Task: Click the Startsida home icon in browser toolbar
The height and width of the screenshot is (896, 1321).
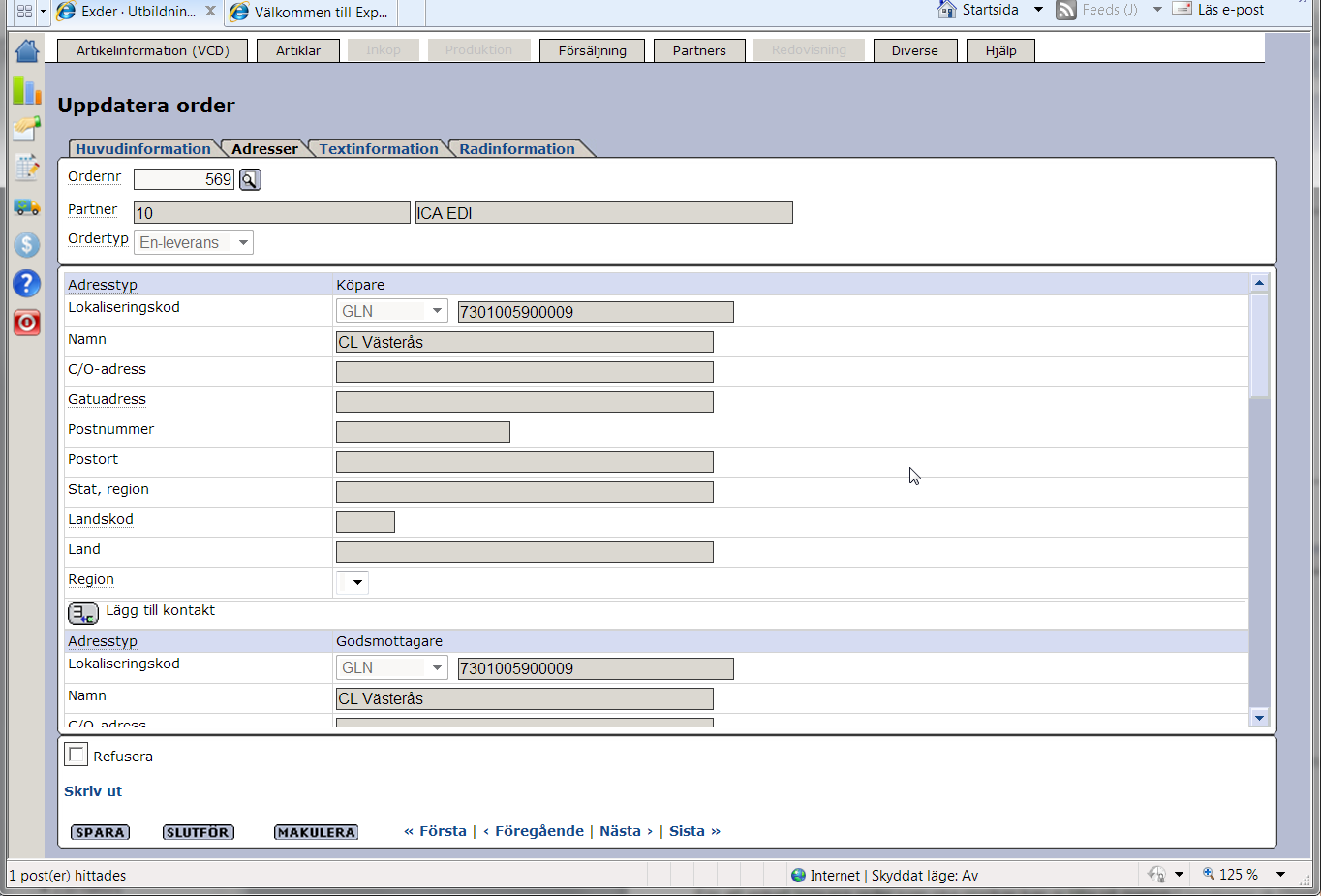Action: click(x=947, y=10)
